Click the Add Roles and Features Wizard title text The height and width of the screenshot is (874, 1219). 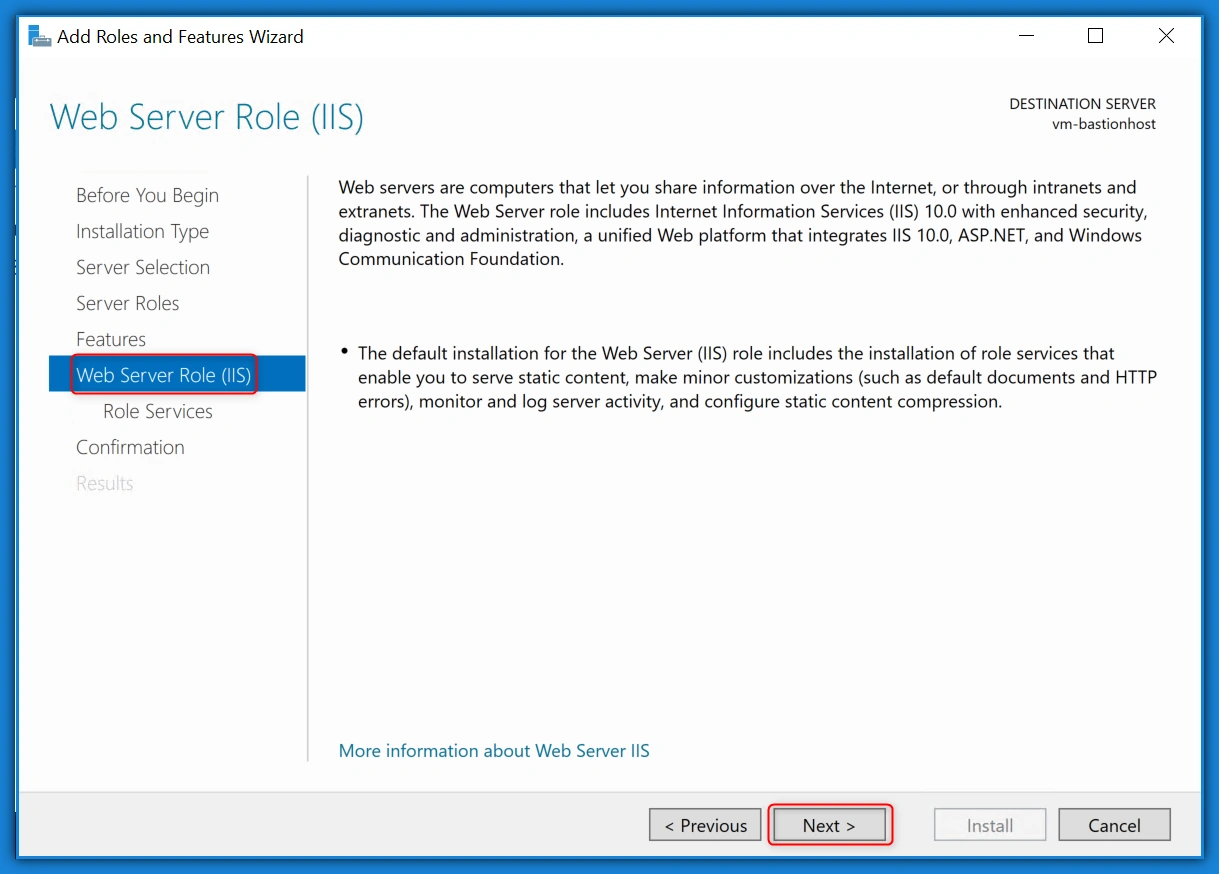point(180,37)
